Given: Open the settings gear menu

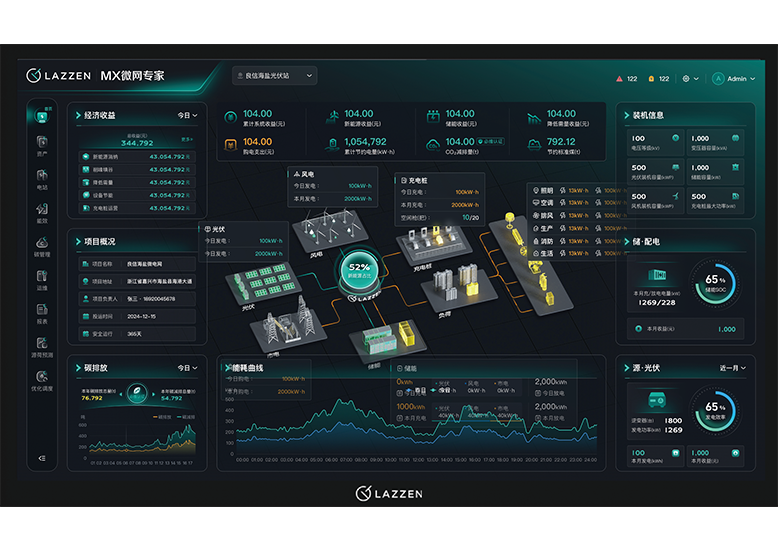Looking at the screenshot, I should click(x=690, y=78).
